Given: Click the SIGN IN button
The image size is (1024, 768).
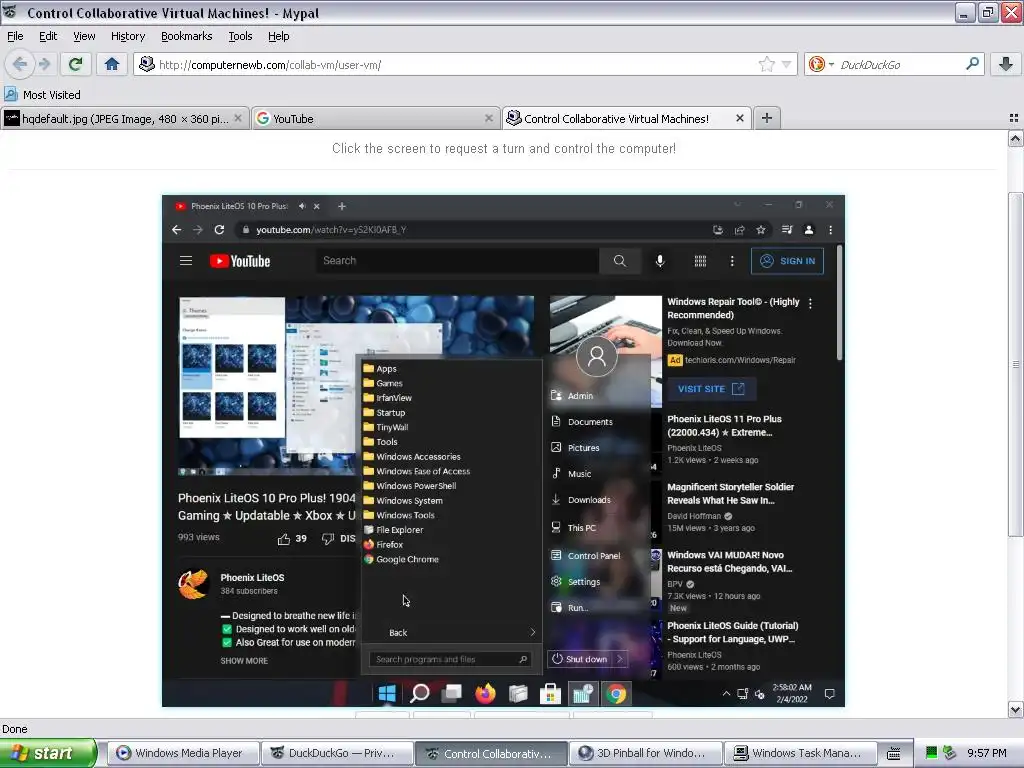Looking at the screenshot, I should [x=788, y=261].
